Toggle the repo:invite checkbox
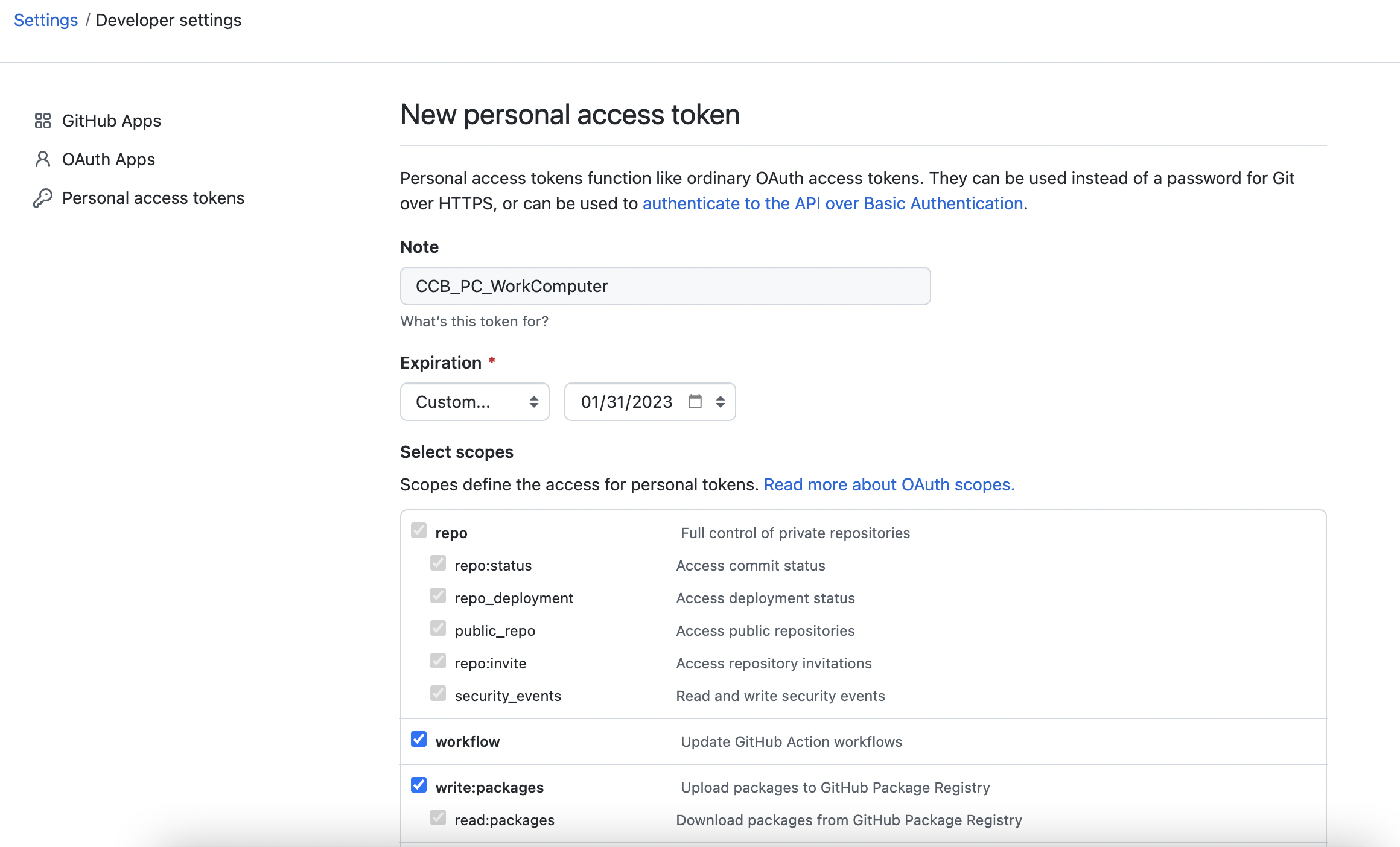This screenshot has height=847, width=1400. point(438,661)
